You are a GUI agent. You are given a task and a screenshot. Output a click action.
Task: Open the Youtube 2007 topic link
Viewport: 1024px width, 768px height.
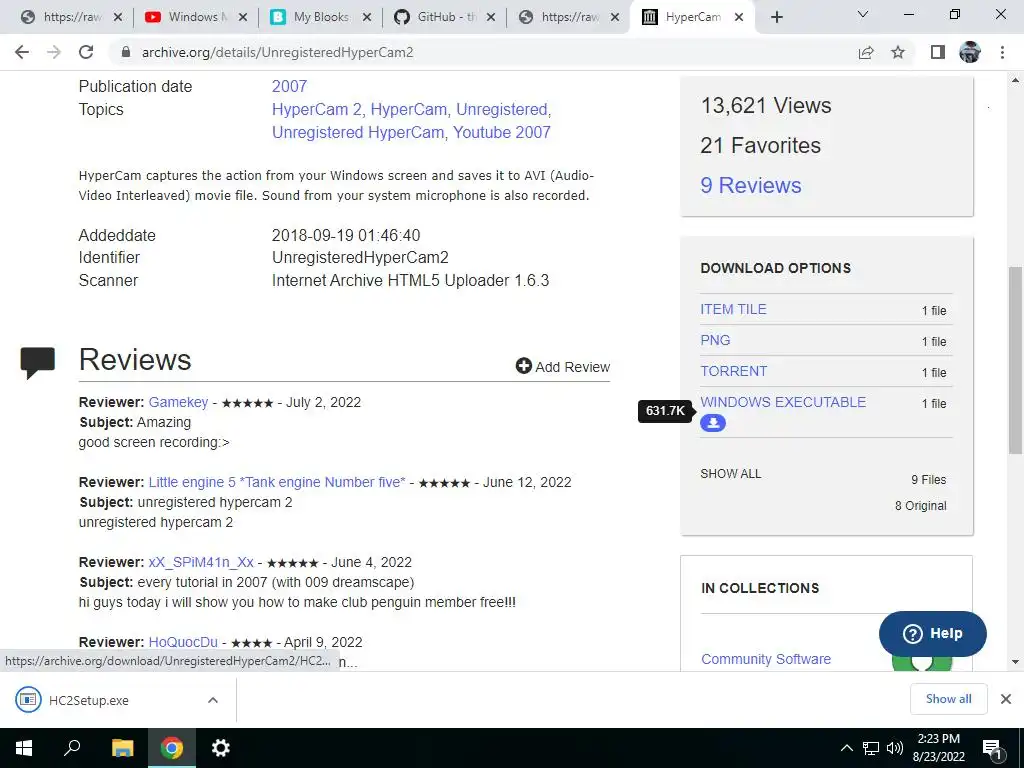[502, 132]
